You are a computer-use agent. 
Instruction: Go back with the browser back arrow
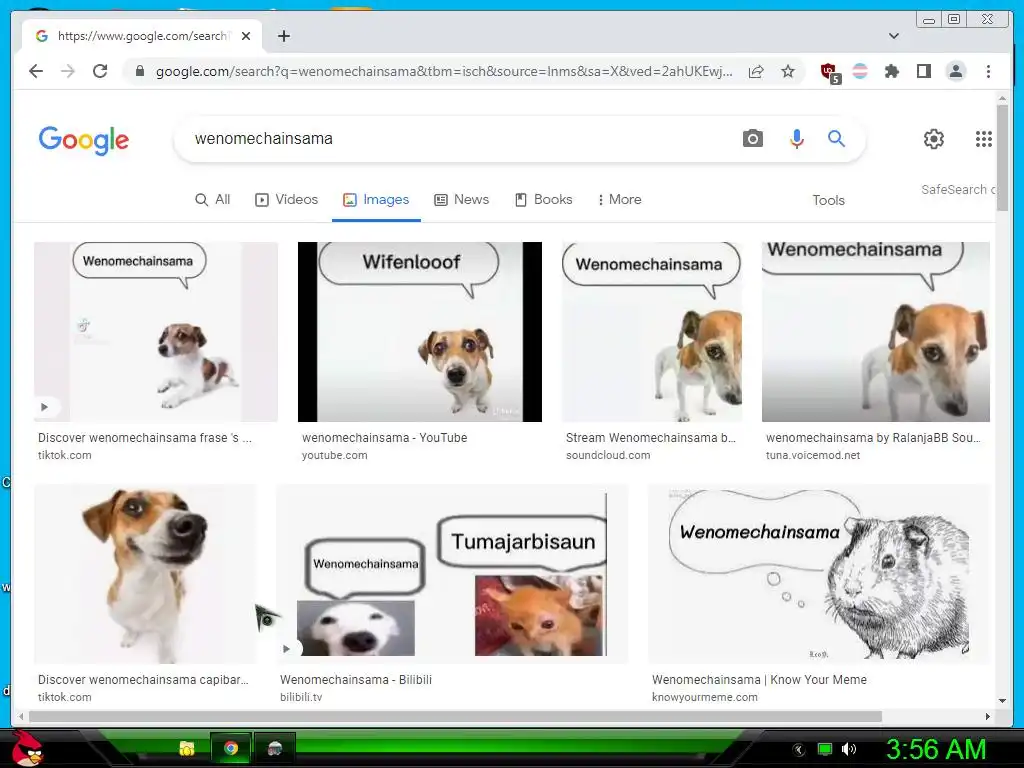tap(36, 71)
